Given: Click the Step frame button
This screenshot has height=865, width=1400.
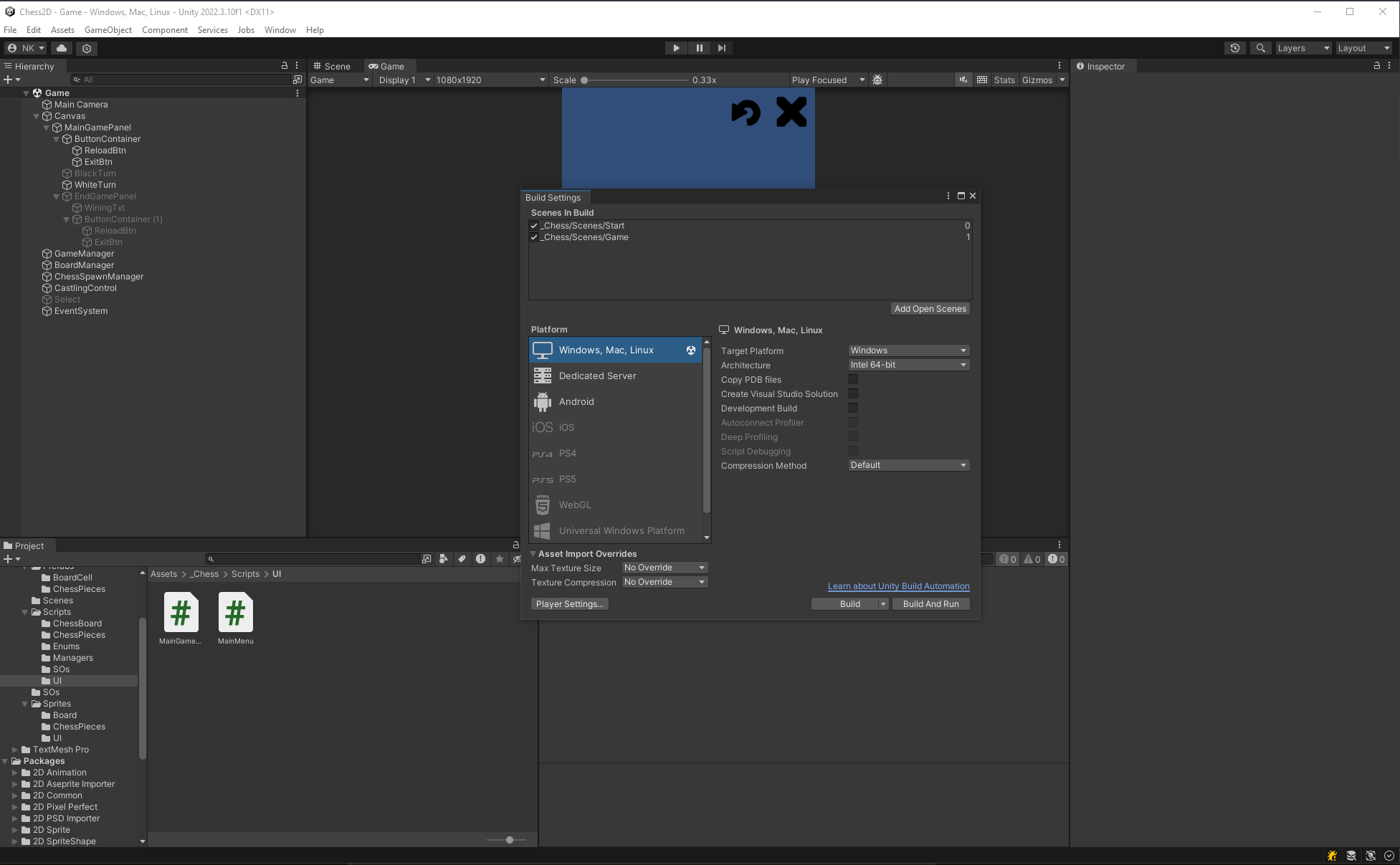Looking at the screenshot, I should [722, 48].
